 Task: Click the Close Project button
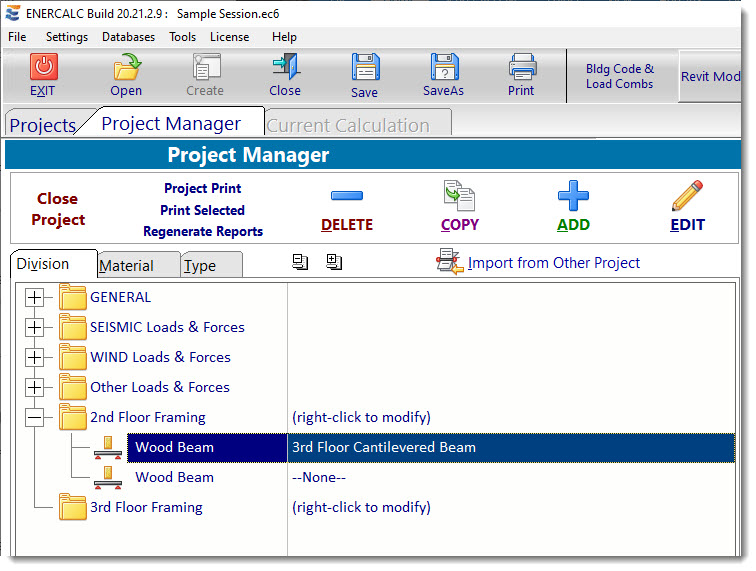coord(58,209)
